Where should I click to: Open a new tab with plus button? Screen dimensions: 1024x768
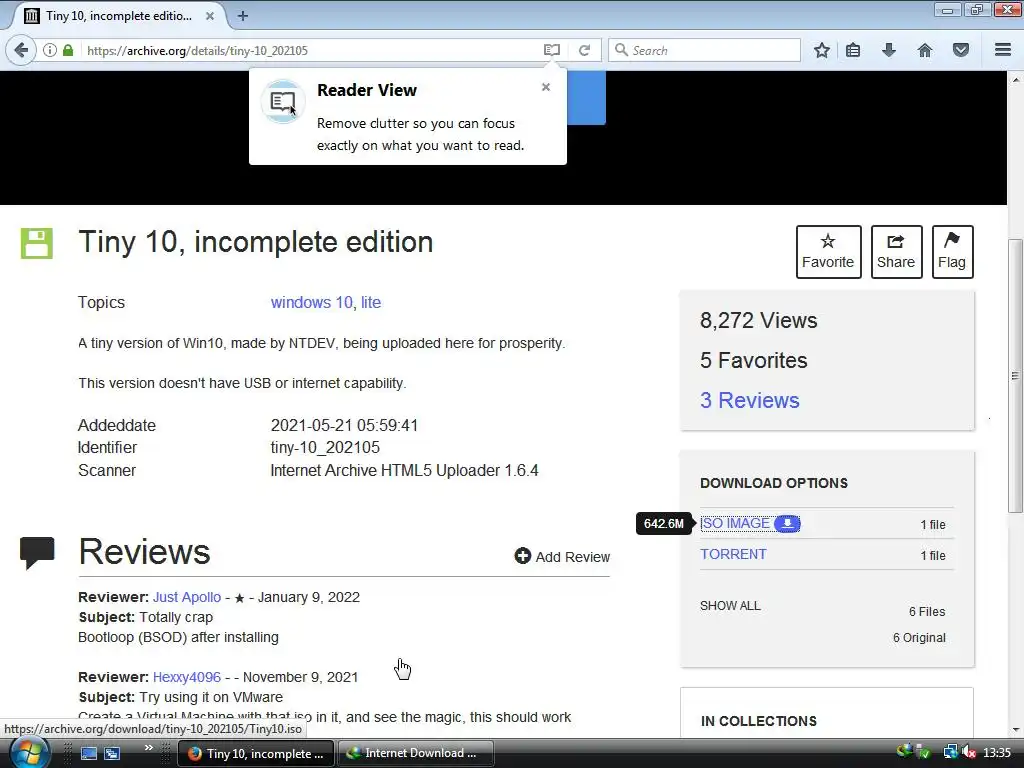[x=243, y=16]
